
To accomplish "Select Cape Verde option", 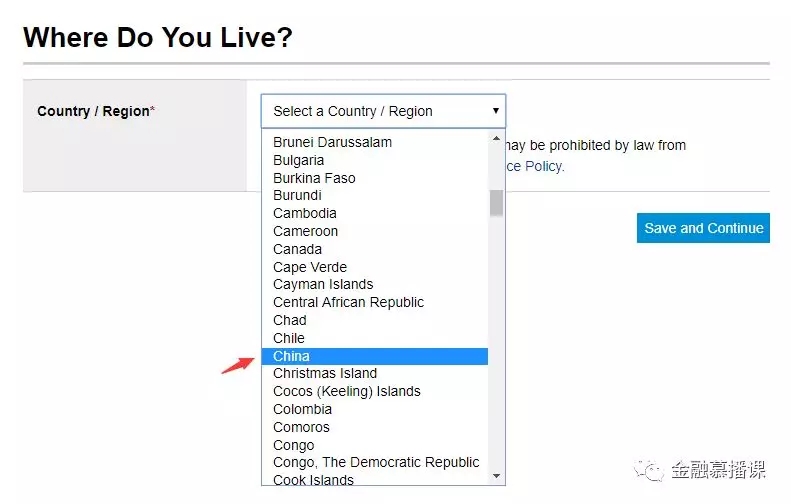I will coord(310,267).
